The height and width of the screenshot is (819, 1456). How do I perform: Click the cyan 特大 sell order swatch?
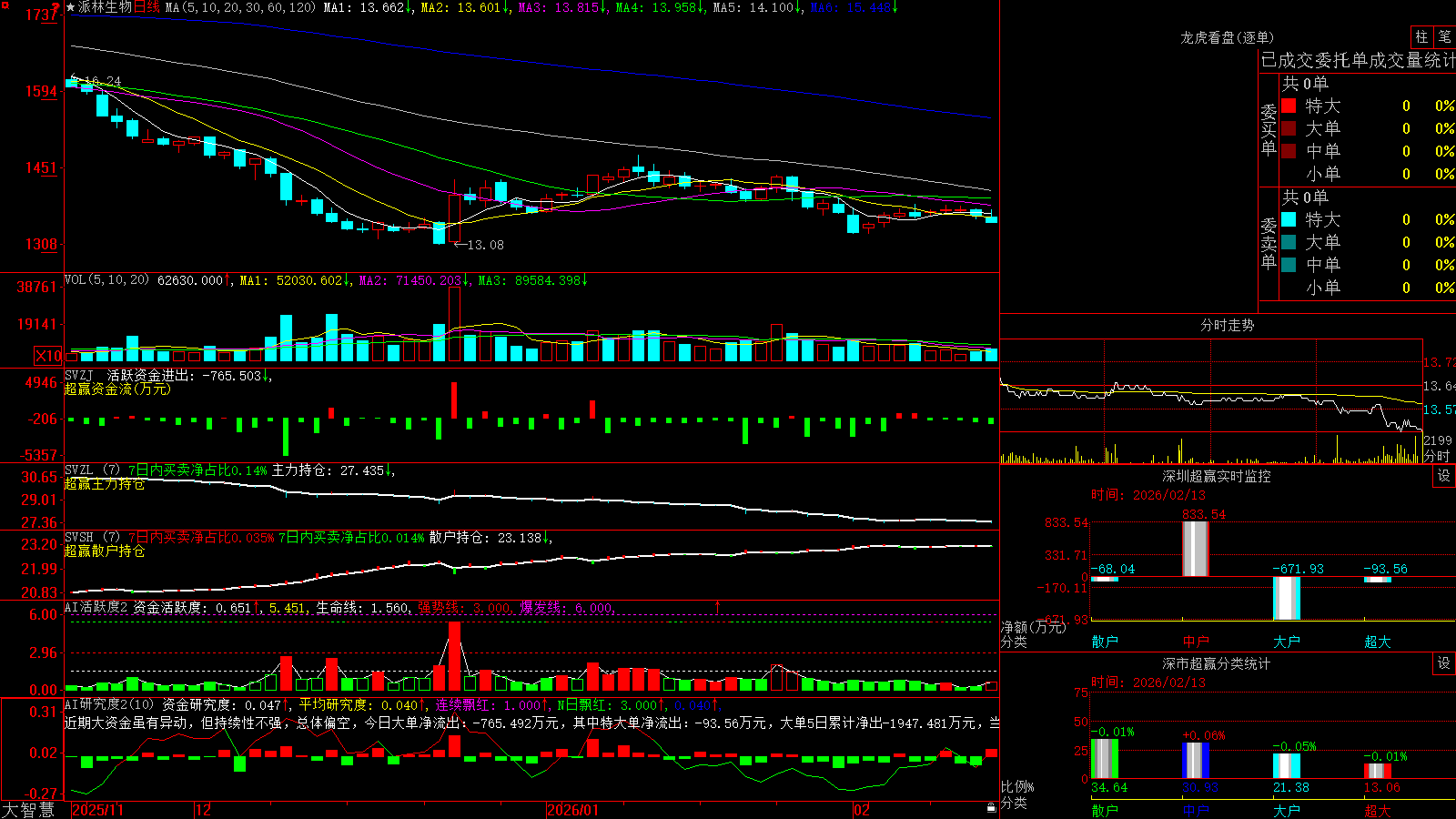coord(1289,219)
